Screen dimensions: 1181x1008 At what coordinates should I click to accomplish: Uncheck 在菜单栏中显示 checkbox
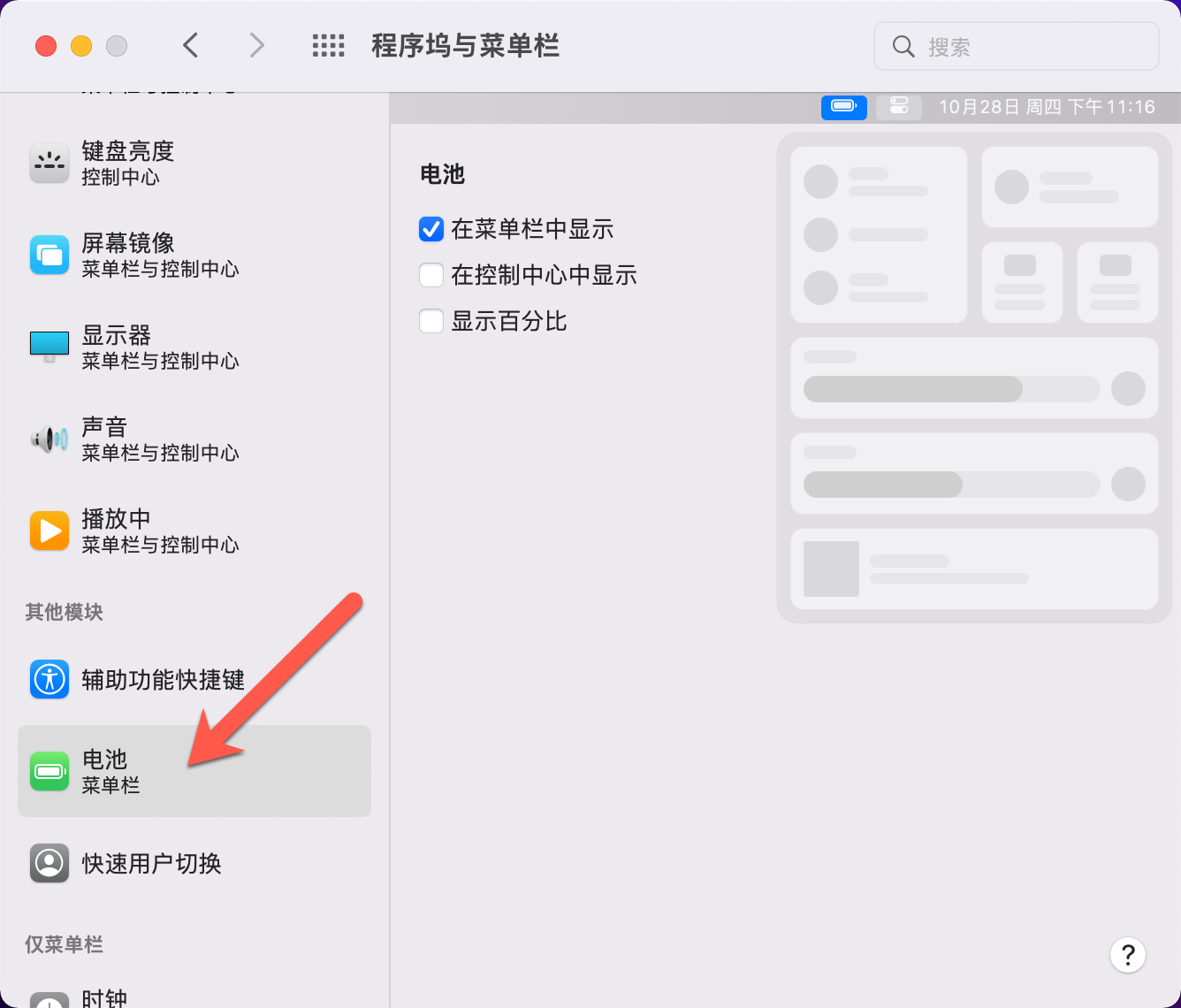pyautogui.click(x=431, y=229)
